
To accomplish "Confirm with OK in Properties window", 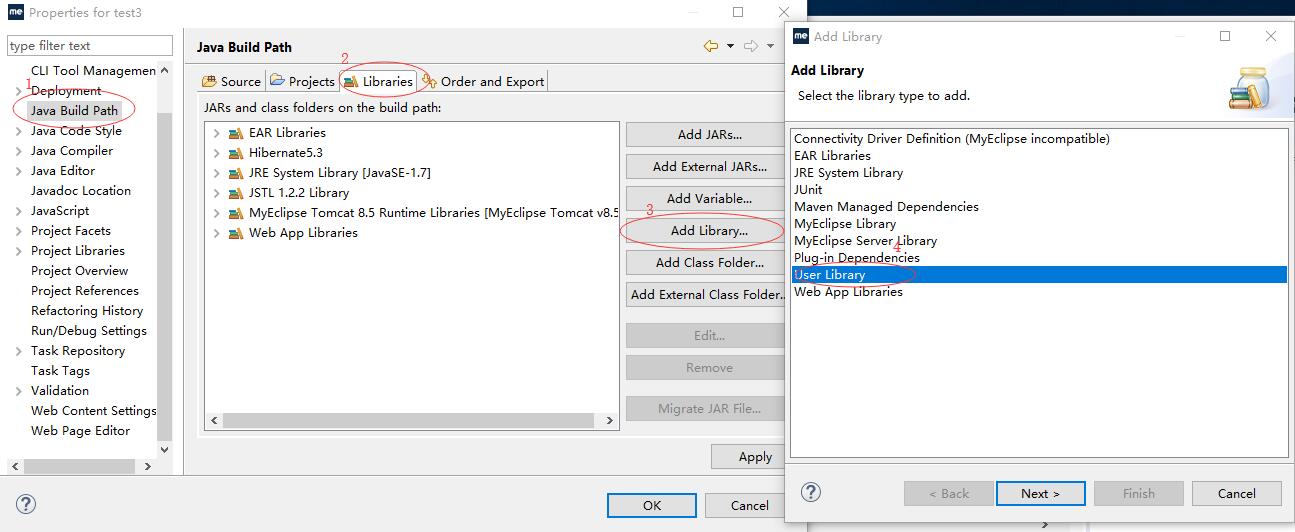I will [x=652, y=505].
